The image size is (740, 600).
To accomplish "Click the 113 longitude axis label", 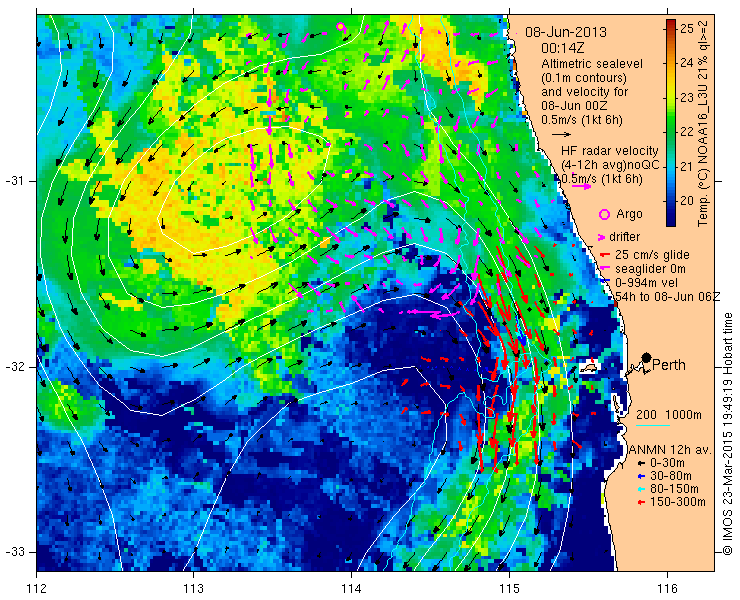I will click(193, 589).
